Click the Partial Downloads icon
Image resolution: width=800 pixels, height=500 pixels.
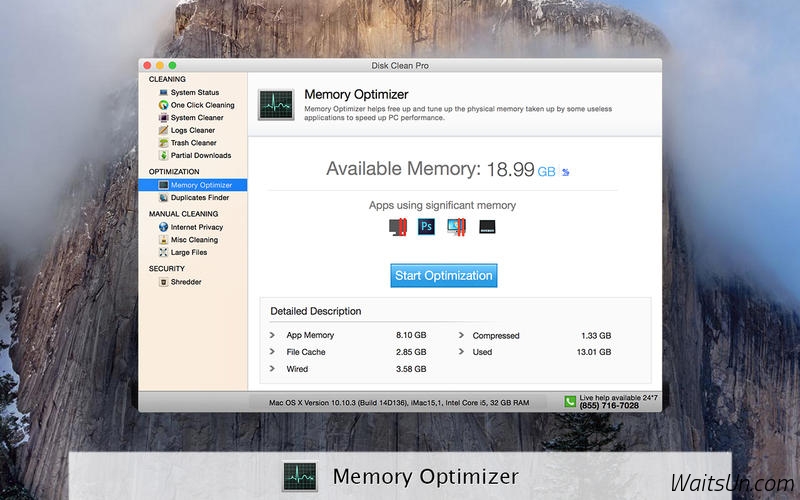click(163, 156)
